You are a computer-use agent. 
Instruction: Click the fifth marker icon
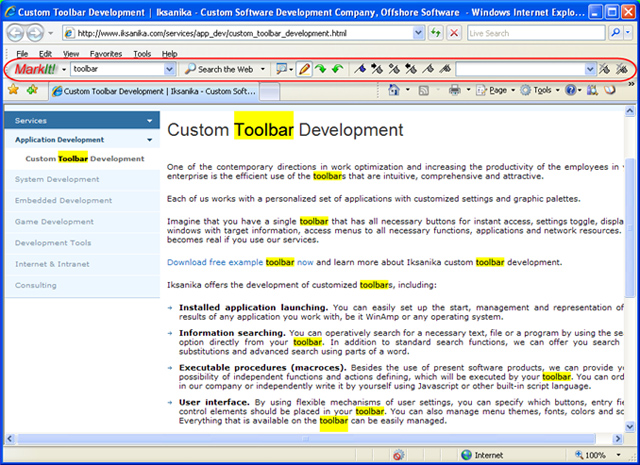tap(427, 69)
